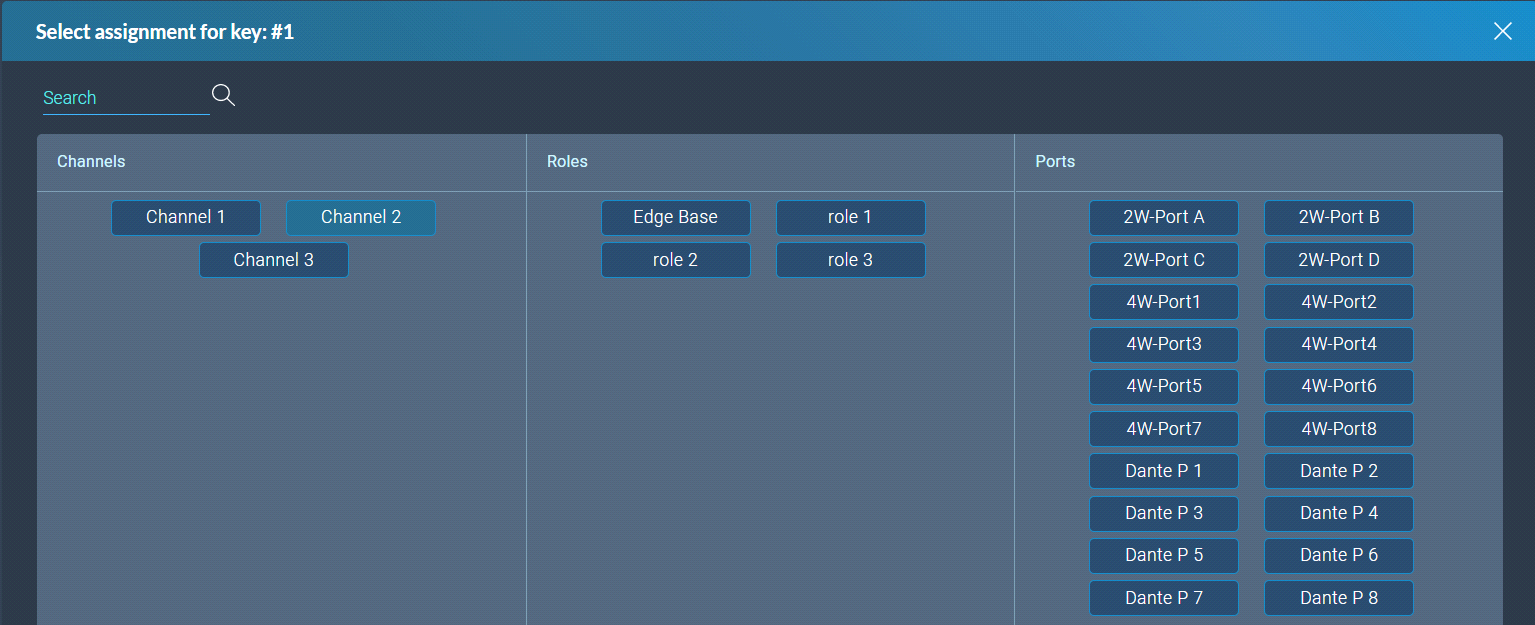This screenshot has height=625, width=1535.
Task: Select Channel 2
Action: (x=360, y=217)
